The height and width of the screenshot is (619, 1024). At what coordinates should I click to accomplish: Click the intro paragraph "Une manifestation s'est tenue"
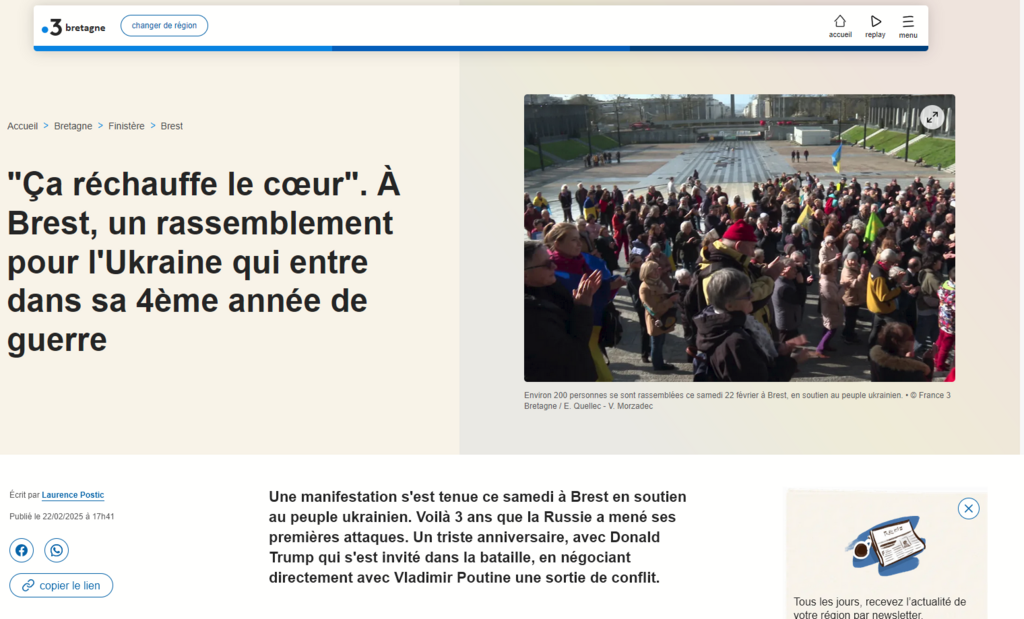[477, 537]
